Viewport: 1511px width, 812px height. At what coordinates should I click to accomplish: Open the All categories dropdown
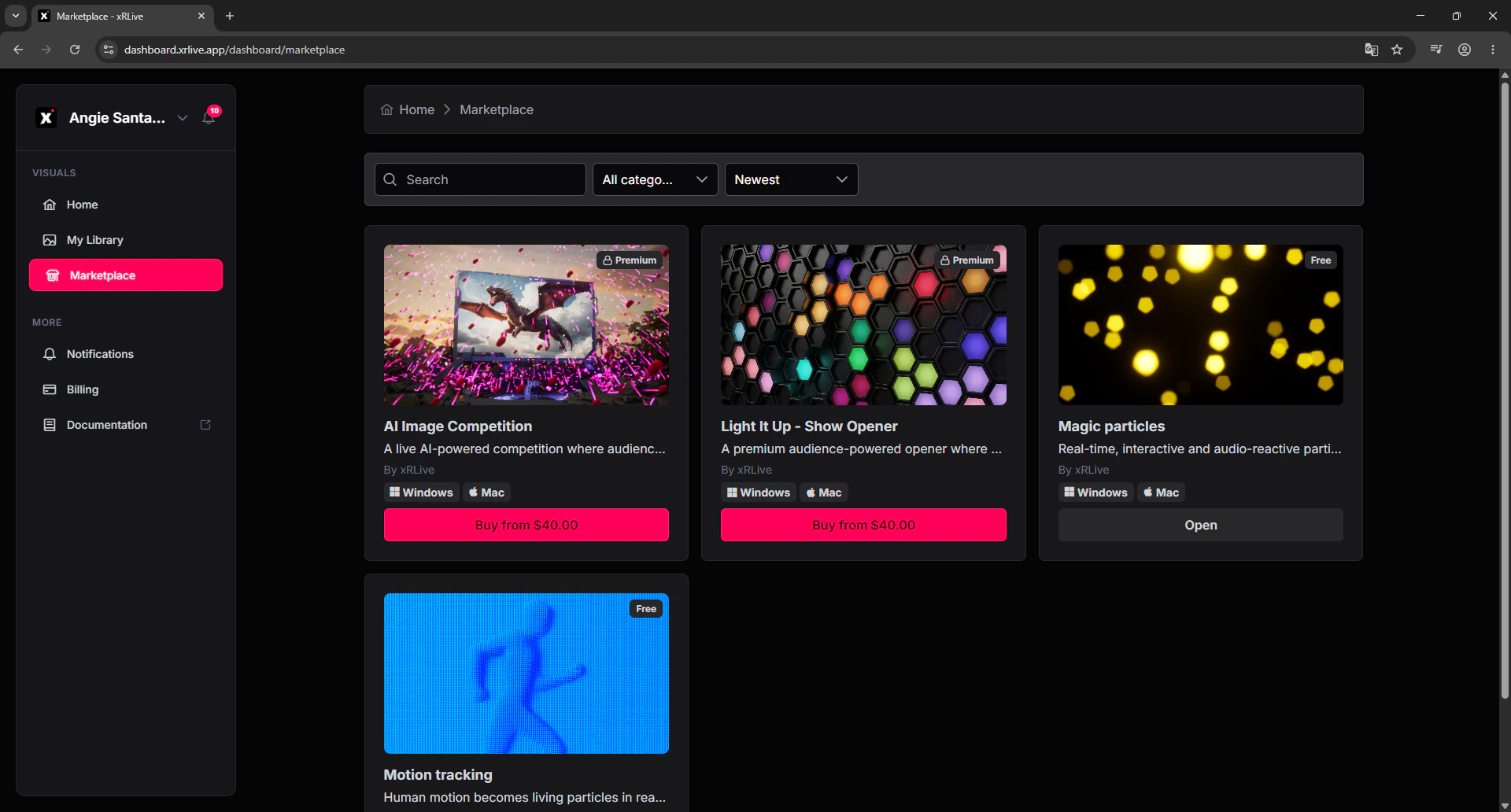pyautogui.click(x=655, y=179)
